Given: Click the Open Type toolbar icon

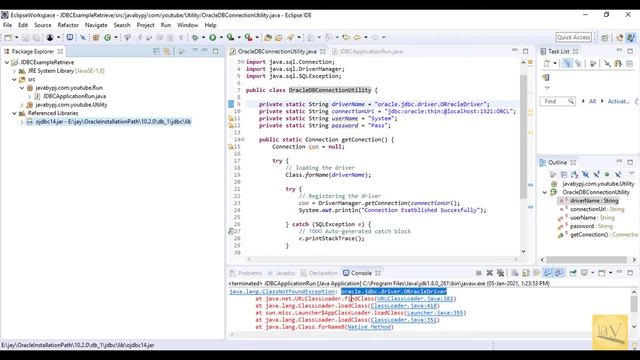Looking at the screenshot, I should (268, 38).
